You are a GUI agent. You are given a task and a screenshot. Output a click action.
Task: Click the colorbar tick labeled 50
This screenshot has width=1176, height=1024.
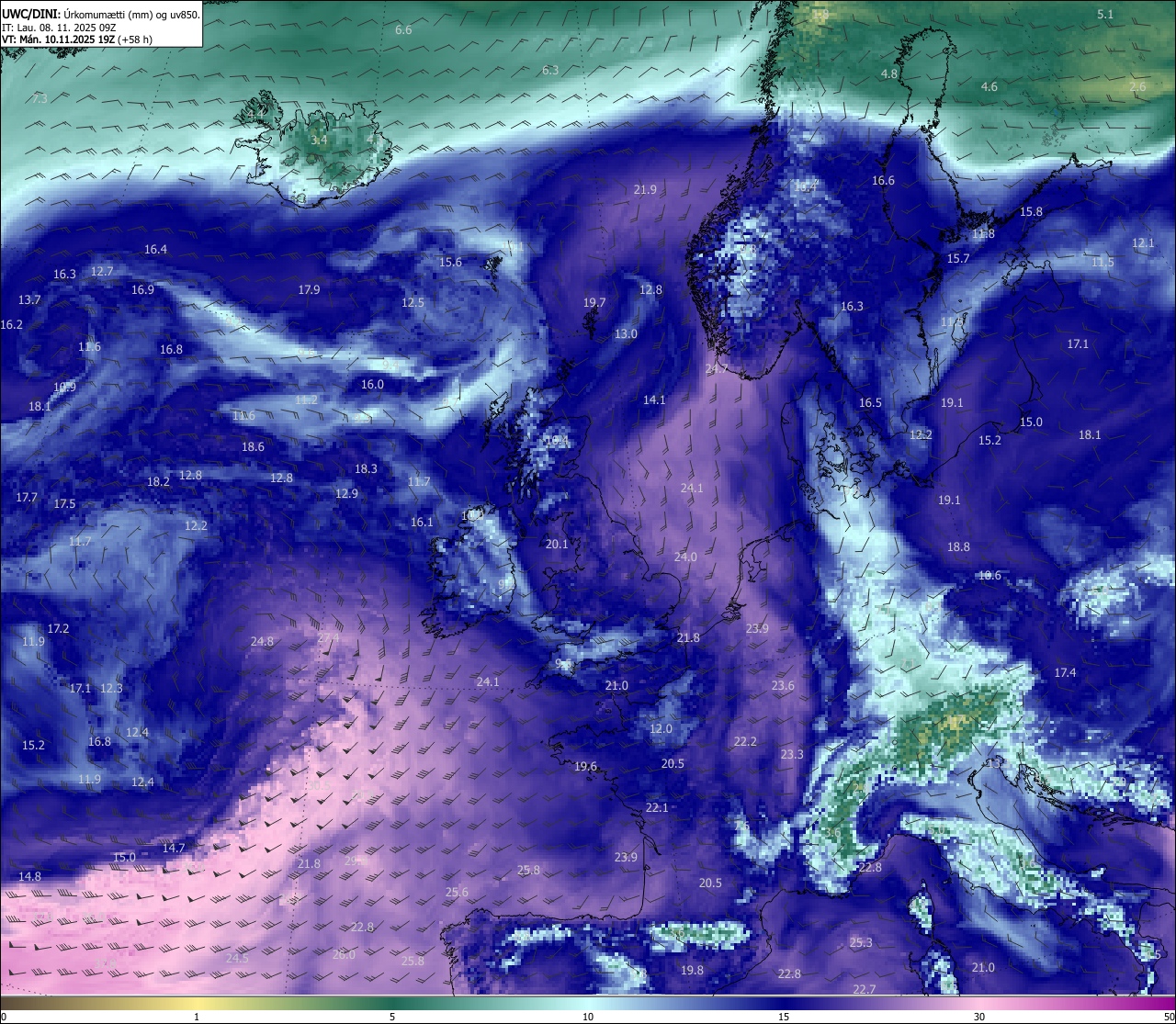tap(1169, 1017)
